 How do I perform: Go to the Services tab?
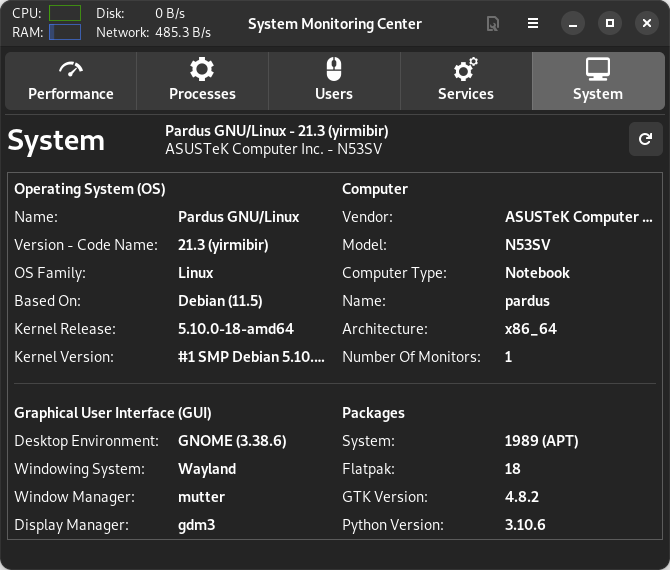[466, 81]
